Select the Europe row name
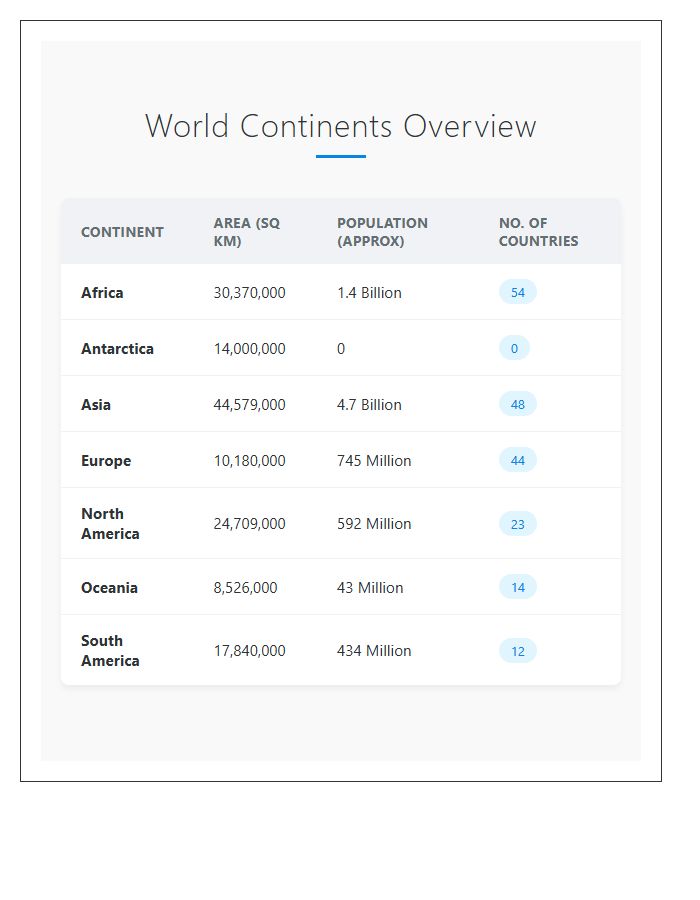Image resolution: width=700 pixels, height=900 pixels. pos(106,461)
